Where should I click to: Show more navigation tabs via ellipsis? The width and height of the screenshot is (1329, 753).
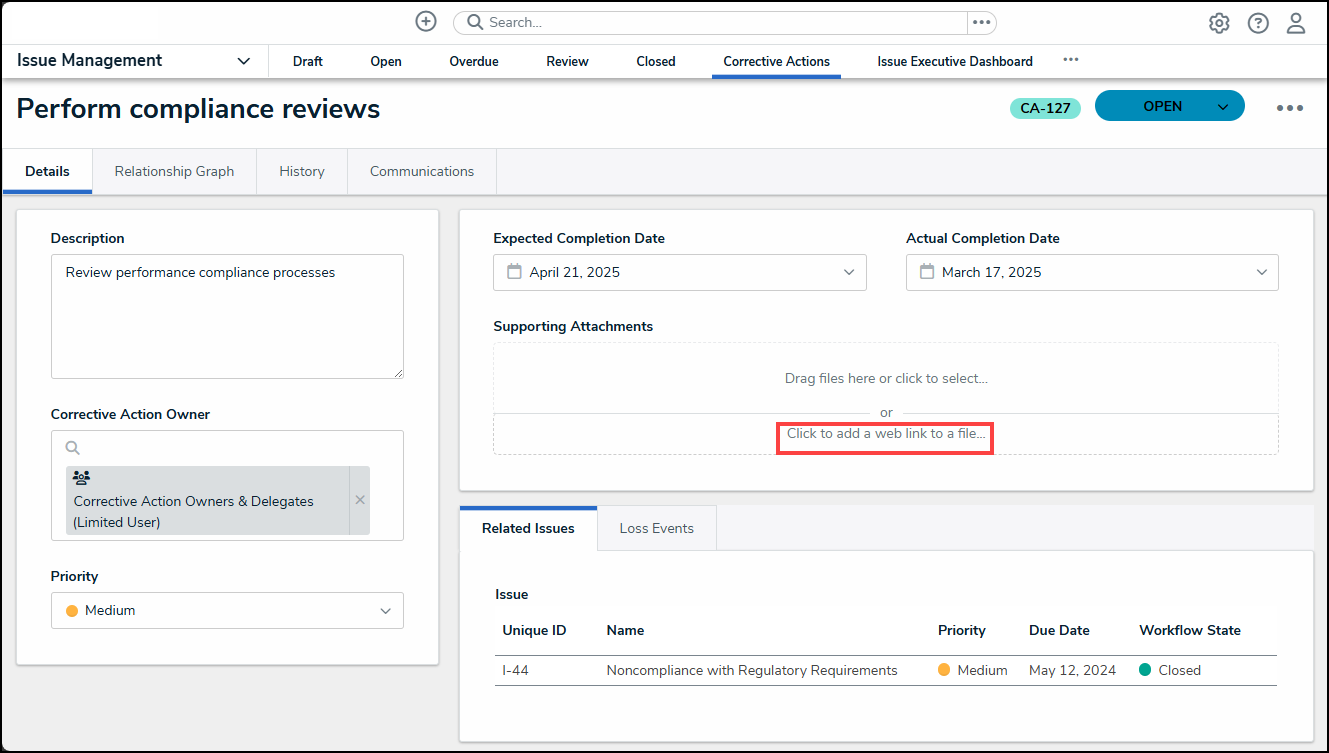tap(1071, 60)
